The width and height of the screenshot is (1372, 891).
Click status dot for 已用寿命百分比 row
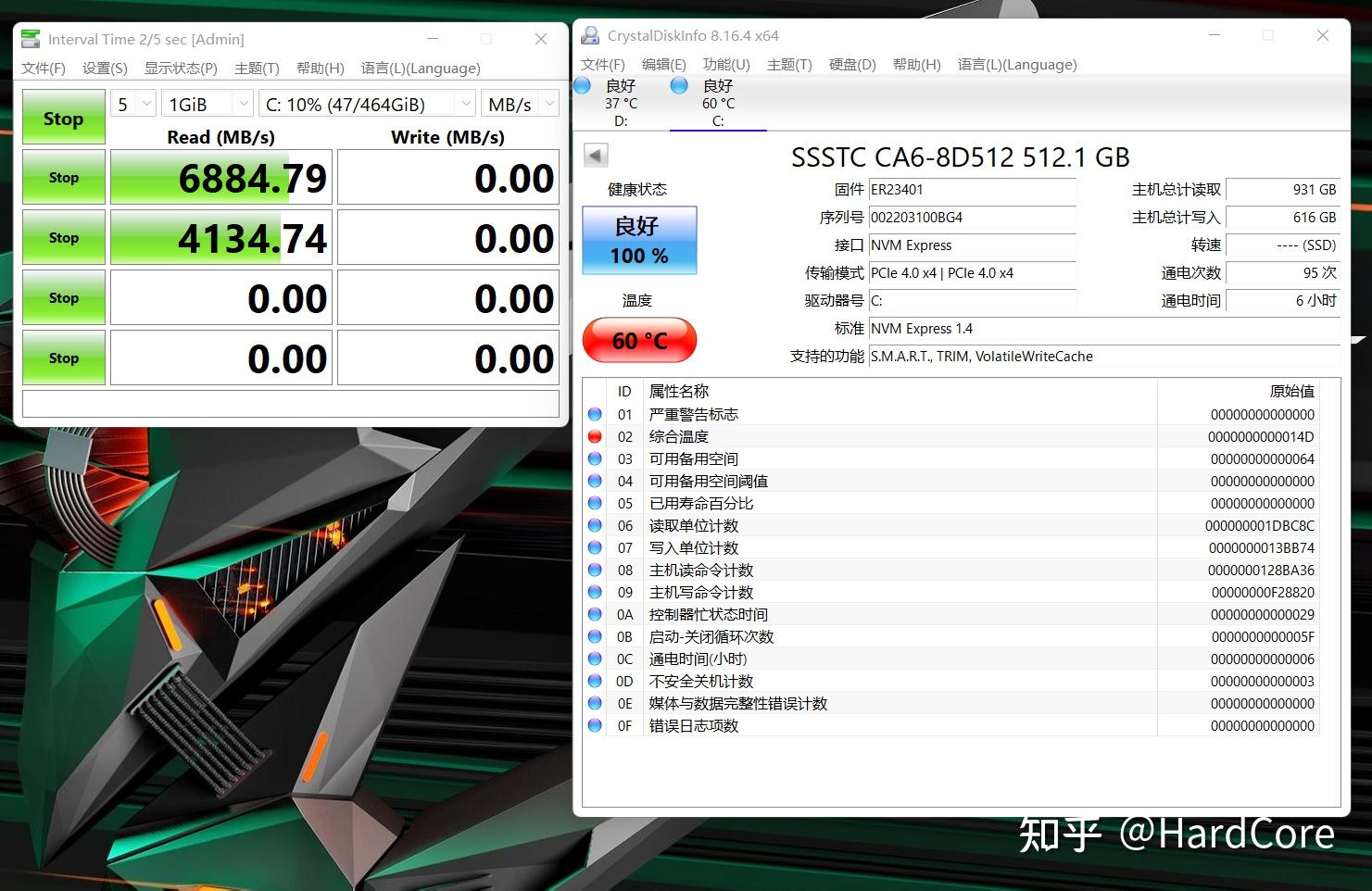click(x=595, y=503)
